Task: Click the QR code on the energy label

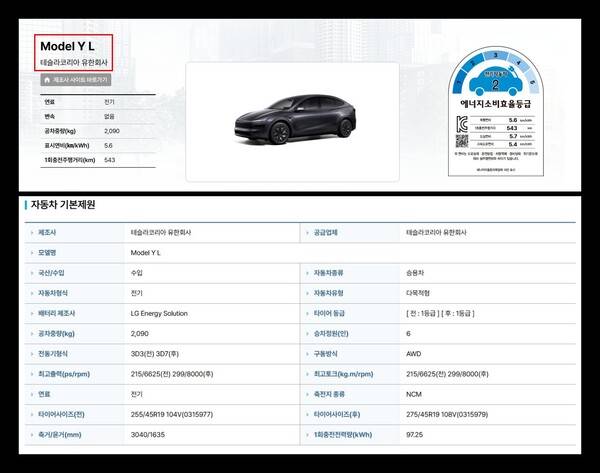Action: [462, 142]
